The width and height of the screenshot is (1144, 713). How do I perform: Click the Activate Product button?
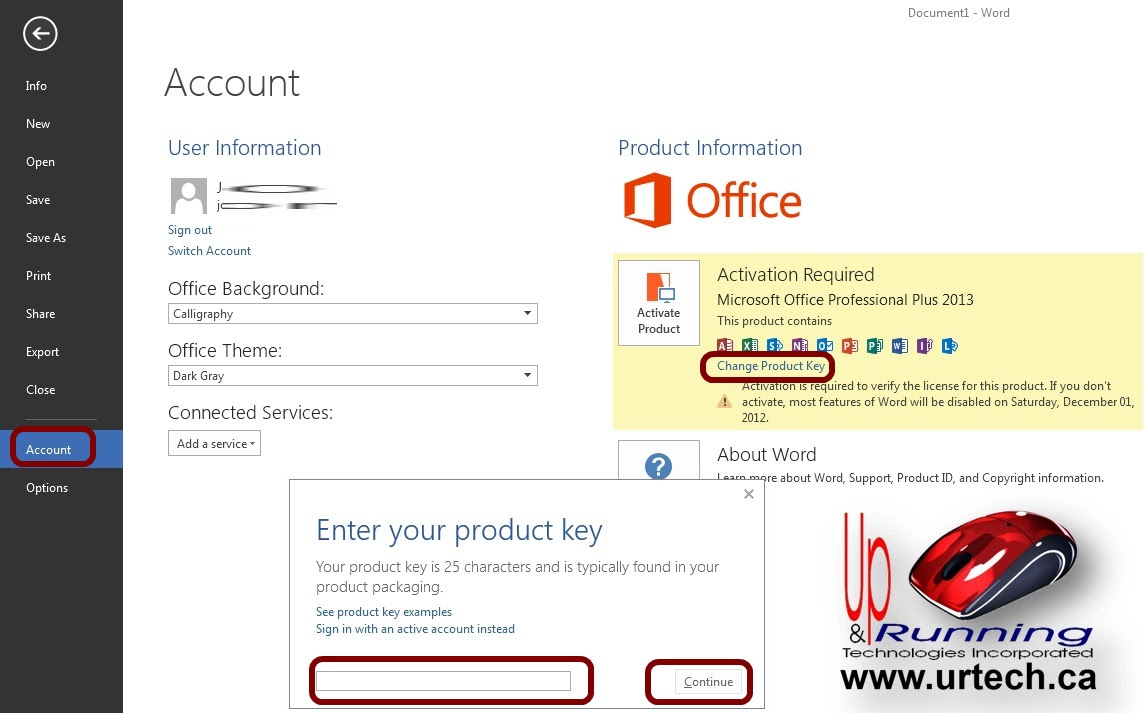click(x=659, y=303)
